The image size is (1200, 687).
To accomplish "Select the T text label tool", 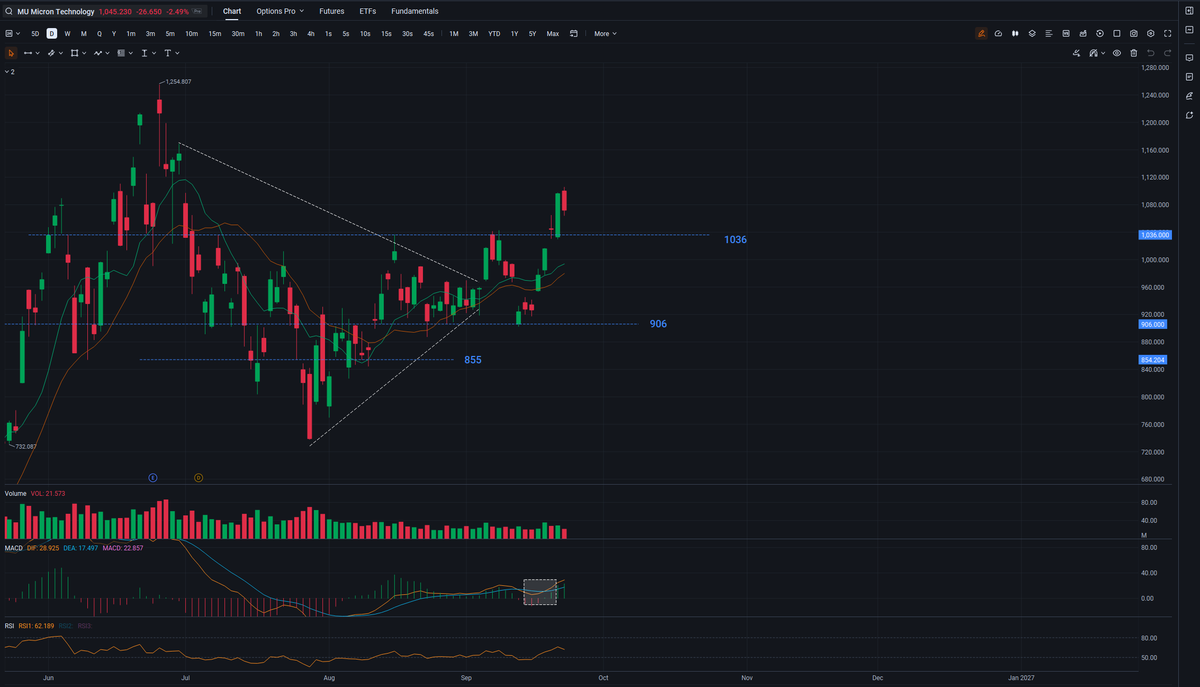I will [167, 52].
